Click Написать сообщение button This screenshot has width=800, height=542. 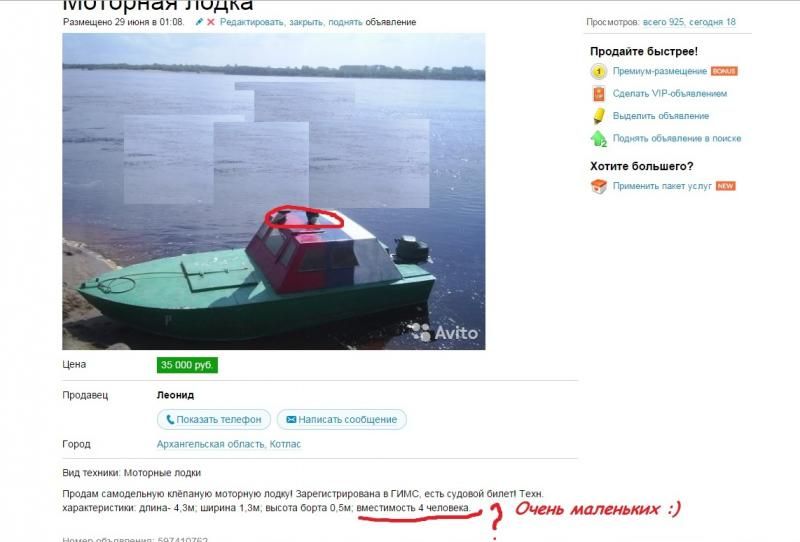(x=342, y=420)
